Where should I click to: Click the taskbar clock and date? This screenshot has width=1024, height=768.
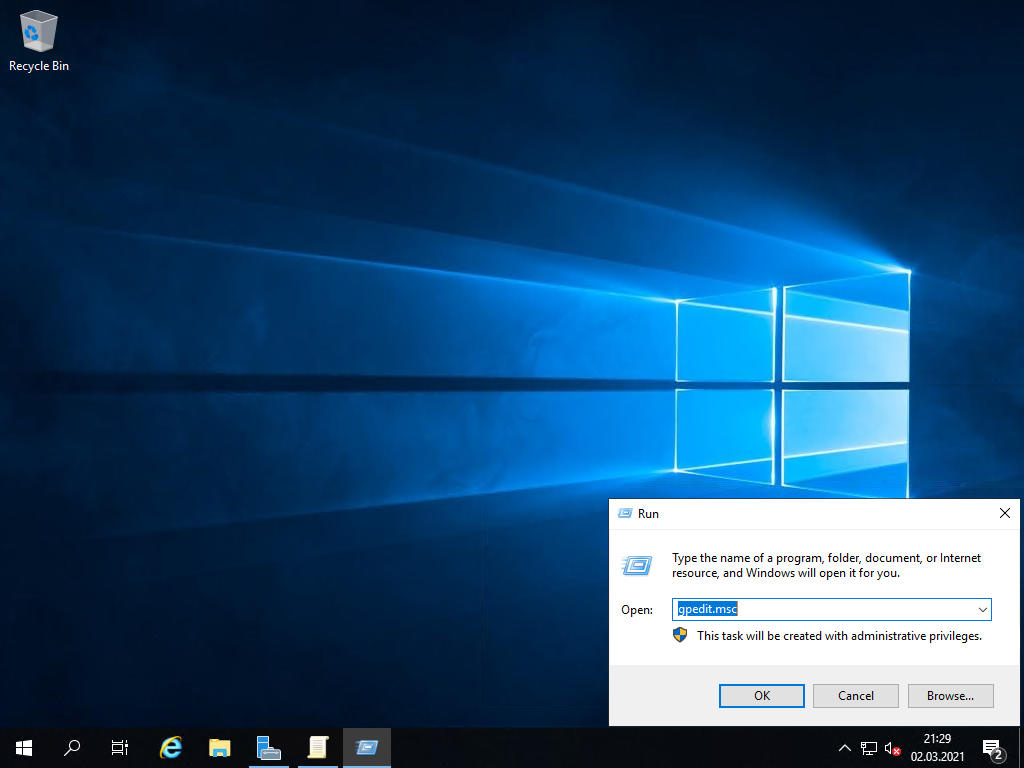click(937, 747)
